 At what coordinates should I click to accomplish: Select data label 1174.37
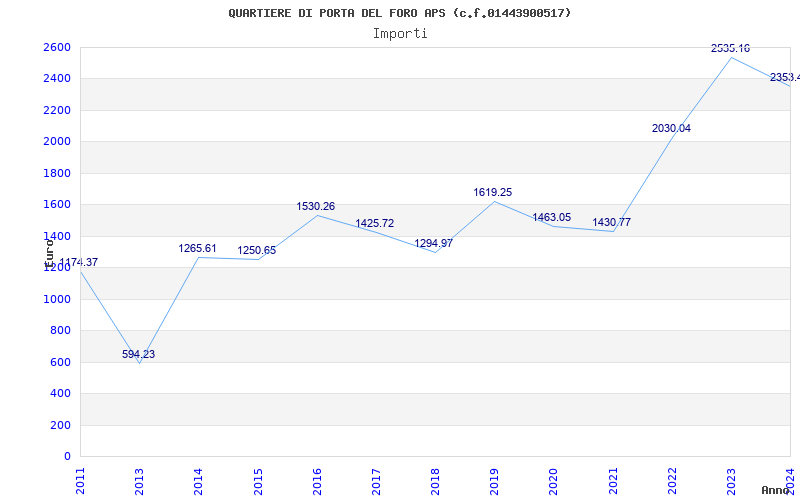[x=79, y=262]
